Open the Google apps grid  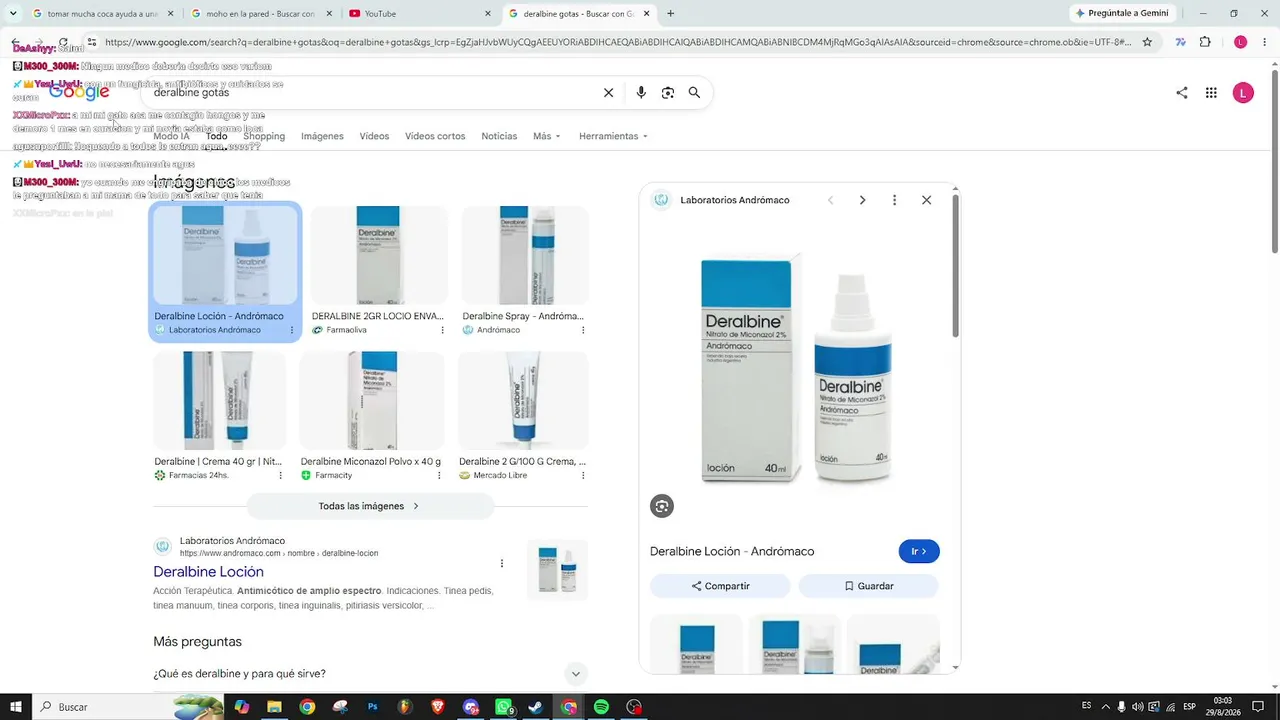point(1211,93)
